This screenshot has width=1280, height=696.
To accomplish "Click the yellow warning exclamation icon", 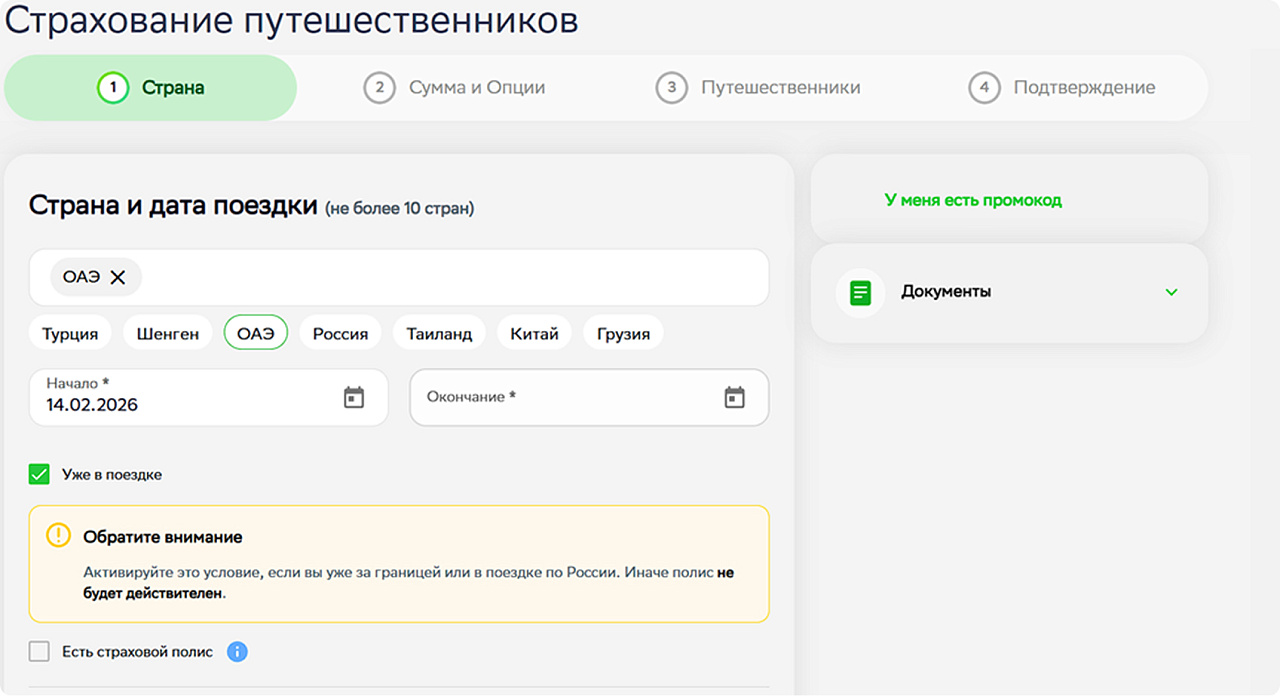I will click(x=59, y=536).
